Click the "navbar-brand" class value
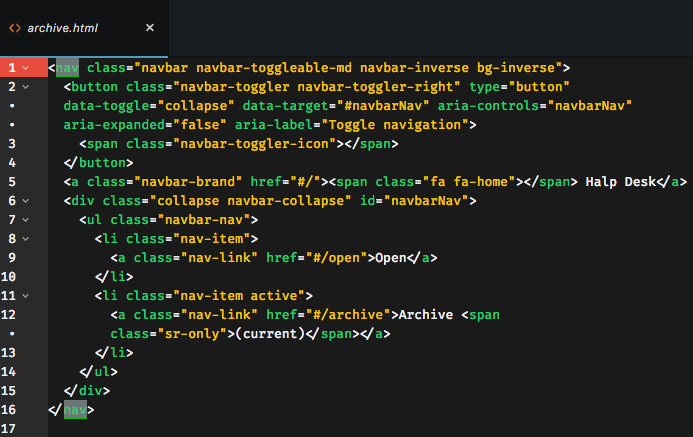 pyautogui.click(x=188, y=182)
